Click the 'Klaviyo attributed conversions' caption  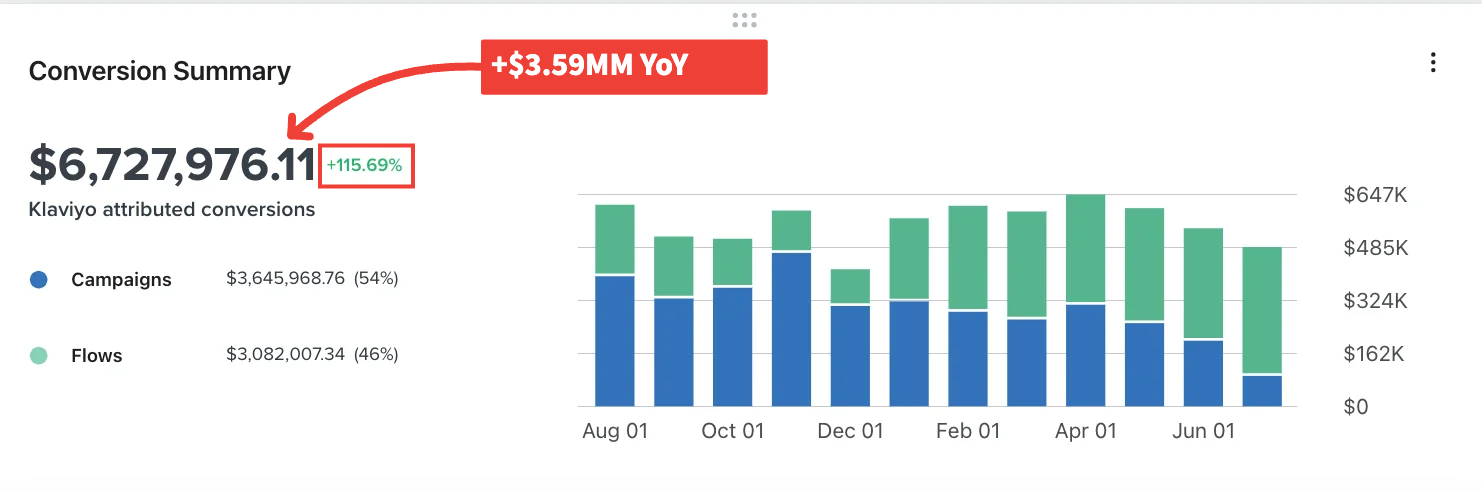[172, 210]
